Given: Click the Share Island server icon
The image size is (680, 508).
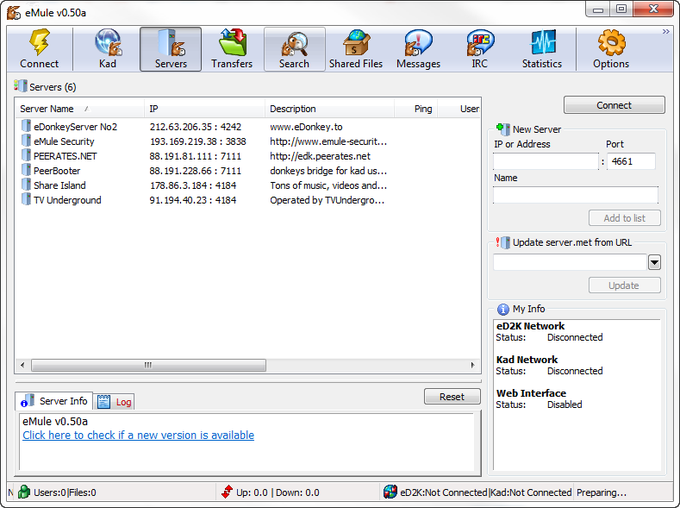Looking at the screenshot, I should tap(26, 185).
